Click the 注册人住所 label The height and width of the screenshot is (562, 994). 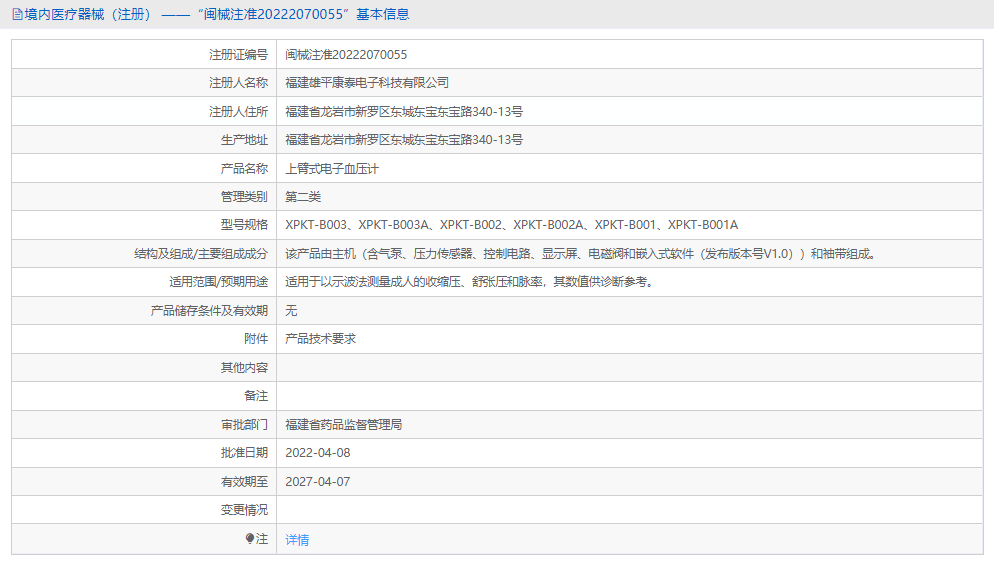(238, 112)
